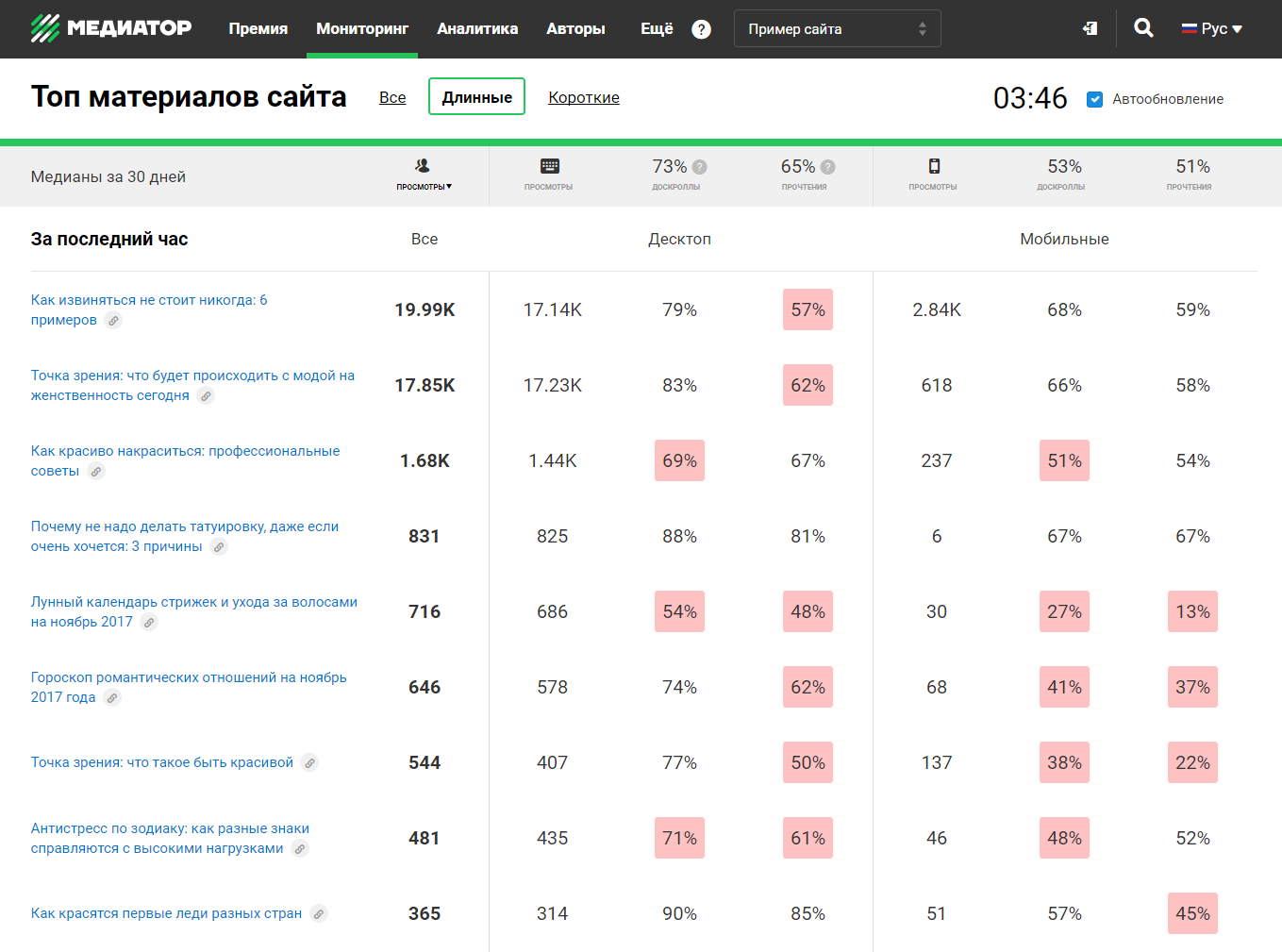
Task: Click help icon next to 73% scroll median
Action: pyautogui.click(x=700, y=167)
